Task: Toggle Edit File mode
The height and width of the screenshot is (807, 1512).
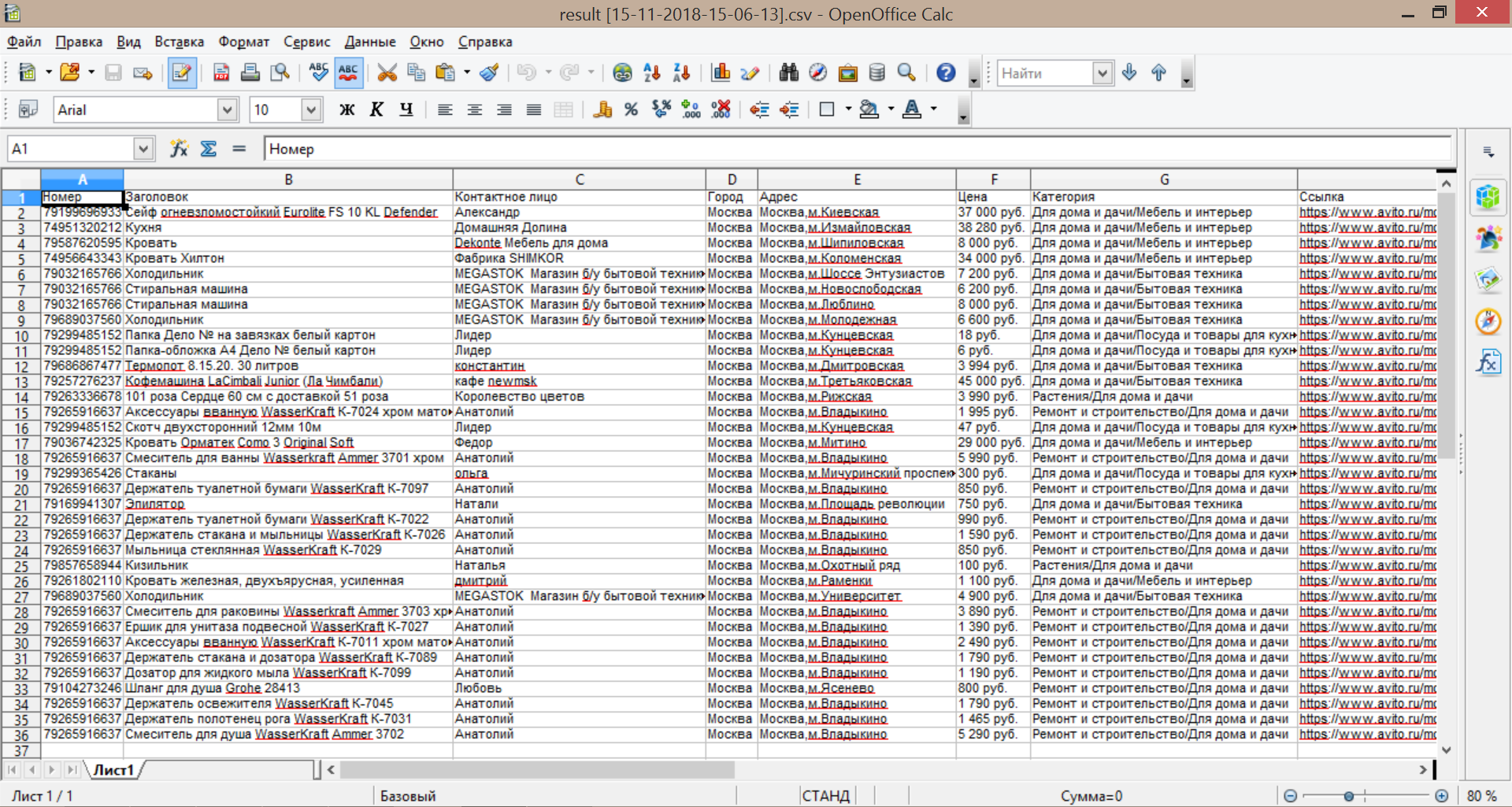Action: click(x=182, y=73)
